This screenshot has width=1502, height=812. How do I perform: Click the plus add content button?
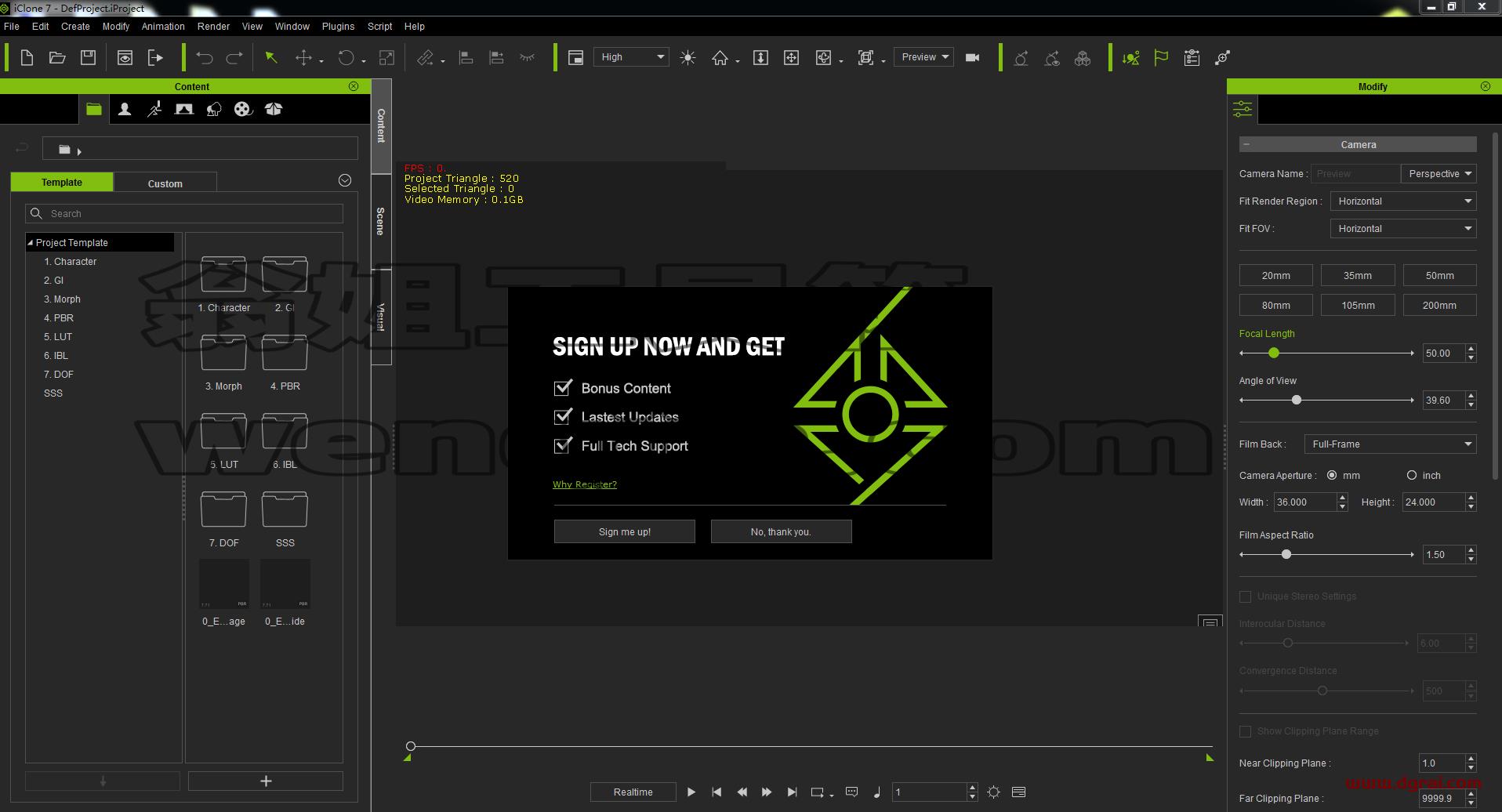(x=266, y=781)
